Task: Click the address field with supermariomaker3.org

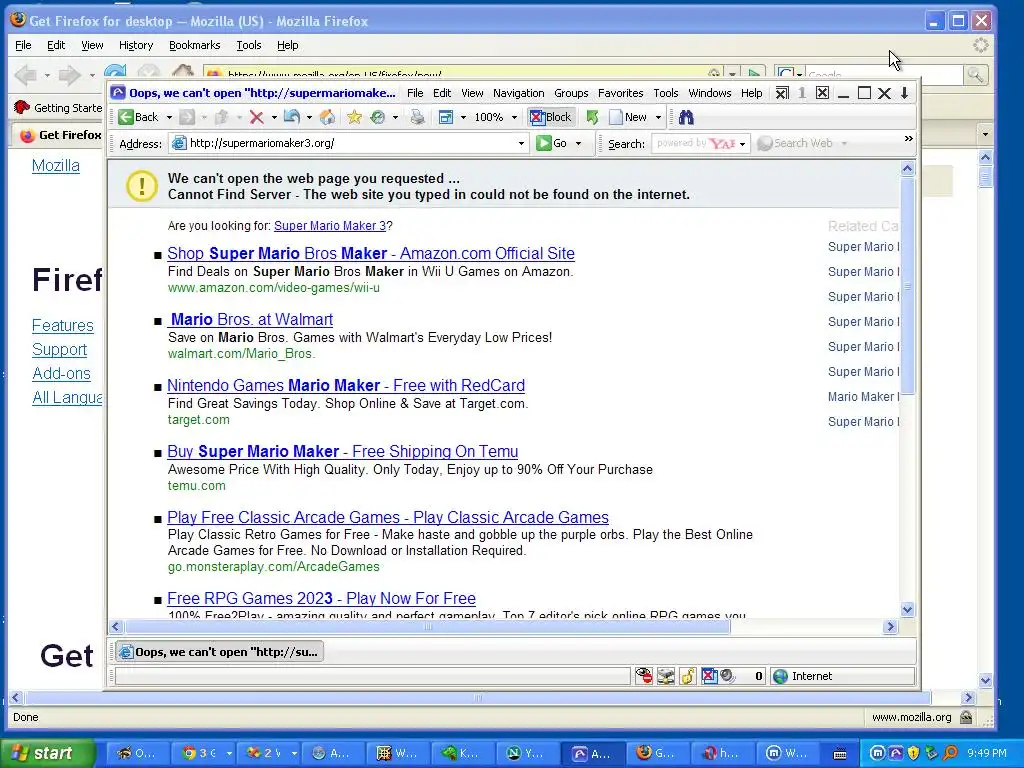Action: (349, 143)
